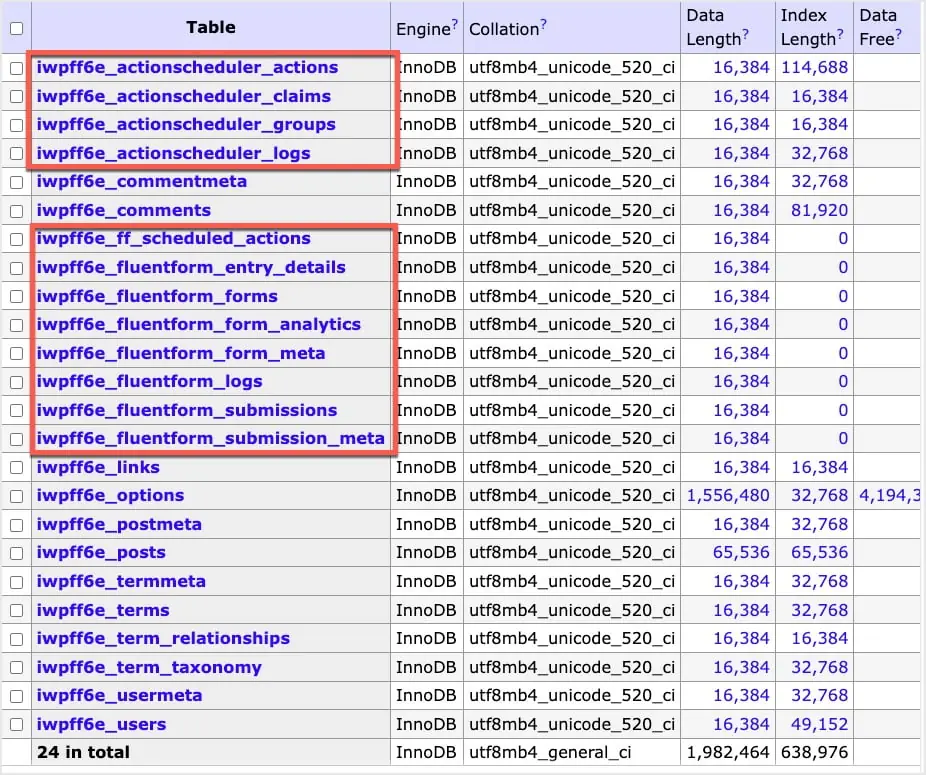
Task: Check the iwpff6e_fluentform_forms row checkbox
Action: 15,296
